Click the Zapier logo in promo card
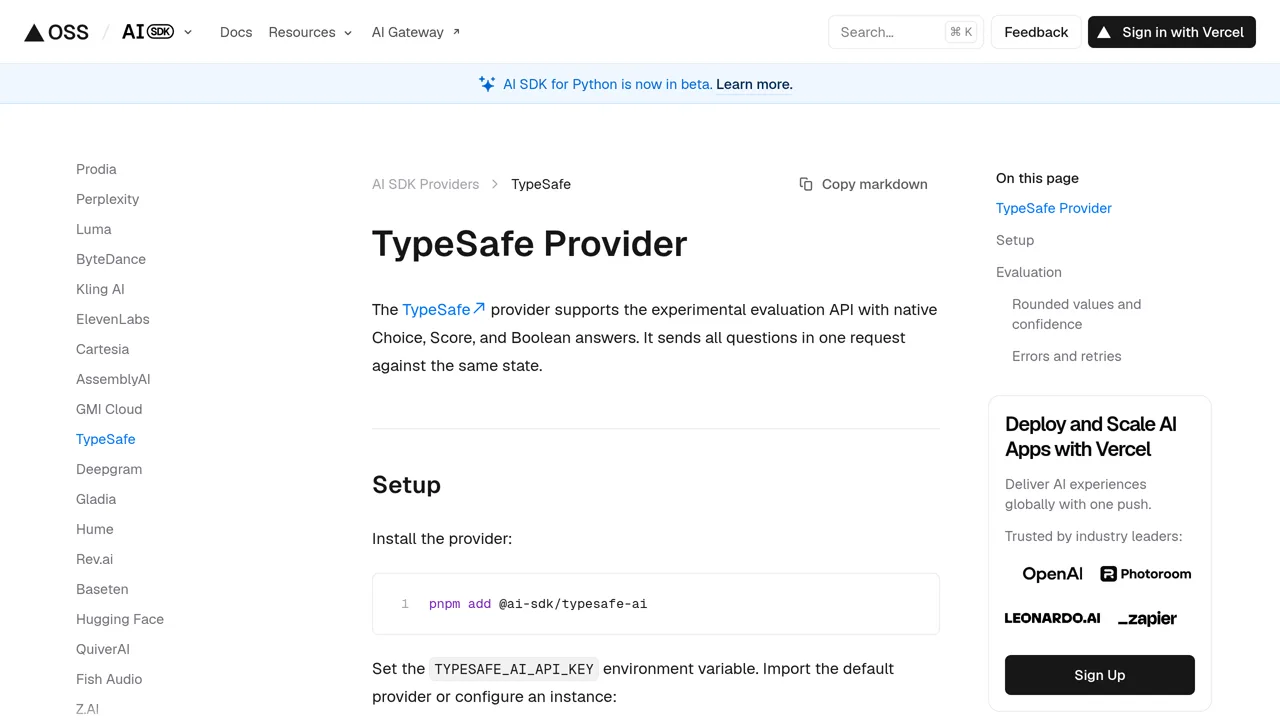Image resolution: width=1280 pixels, height=720 pixels. 1147,619
